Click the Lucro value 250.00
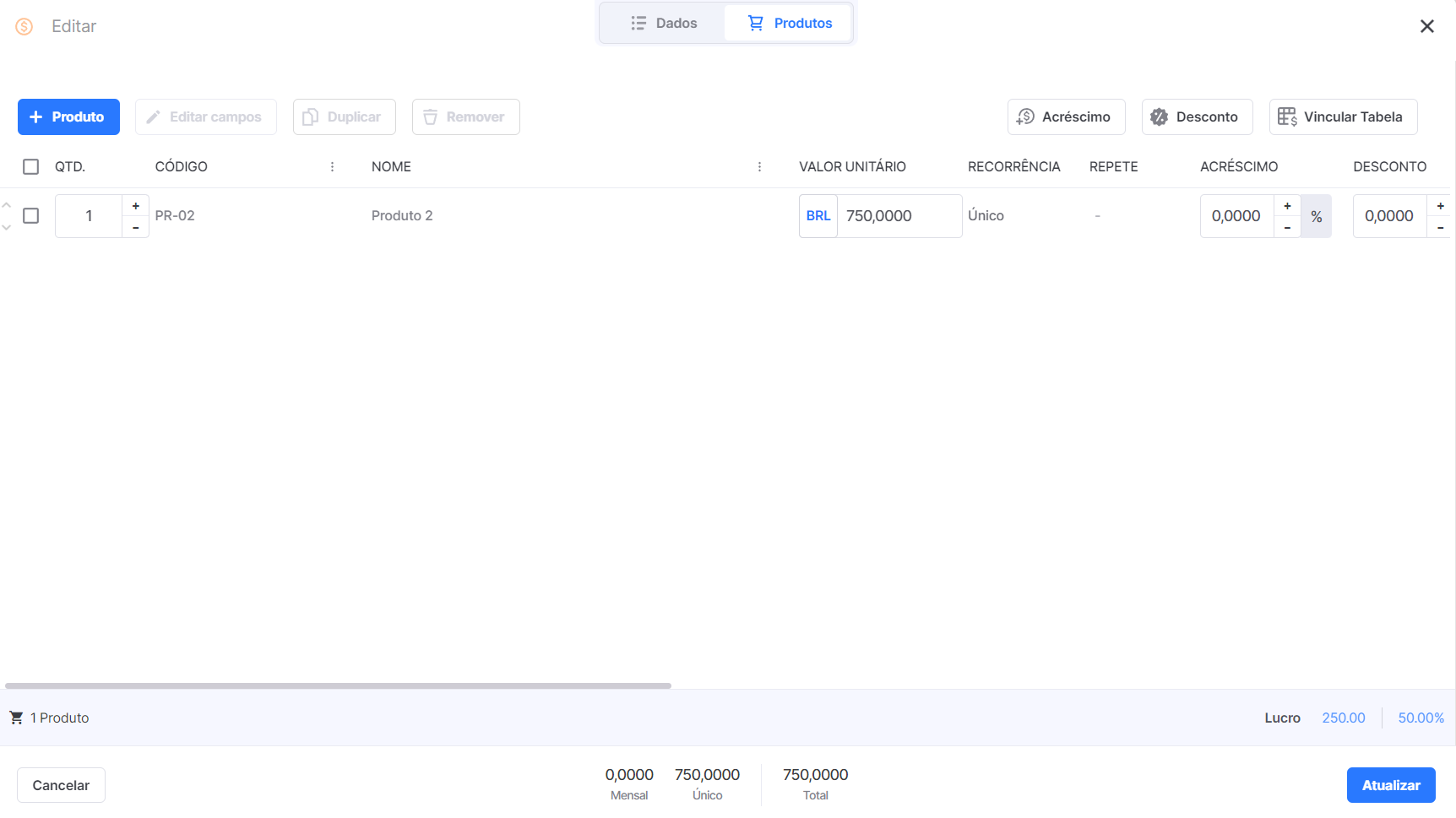 [1344, 718]
